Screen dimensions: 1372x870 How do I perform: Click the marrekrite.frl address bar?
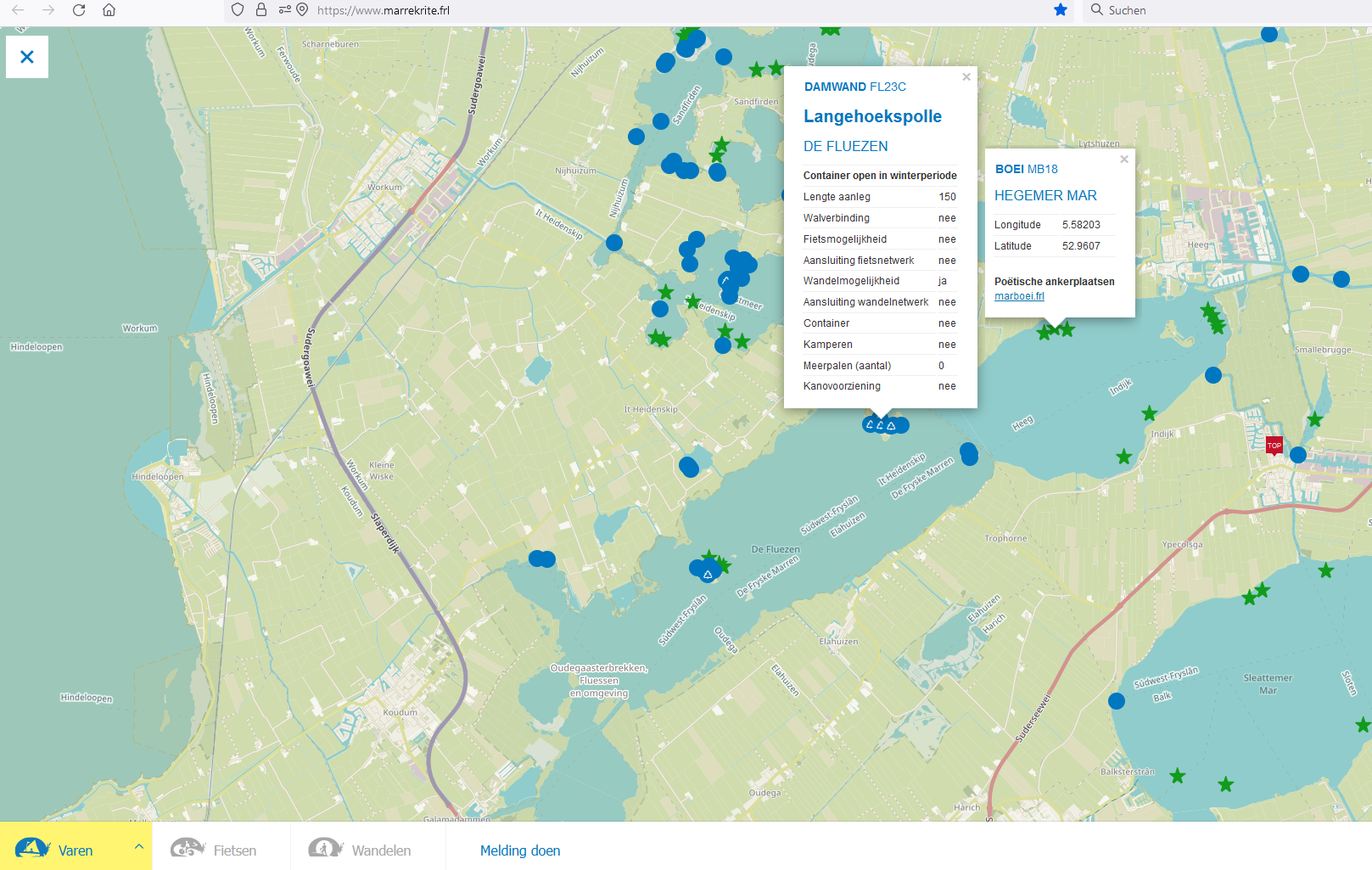[594, 10]
